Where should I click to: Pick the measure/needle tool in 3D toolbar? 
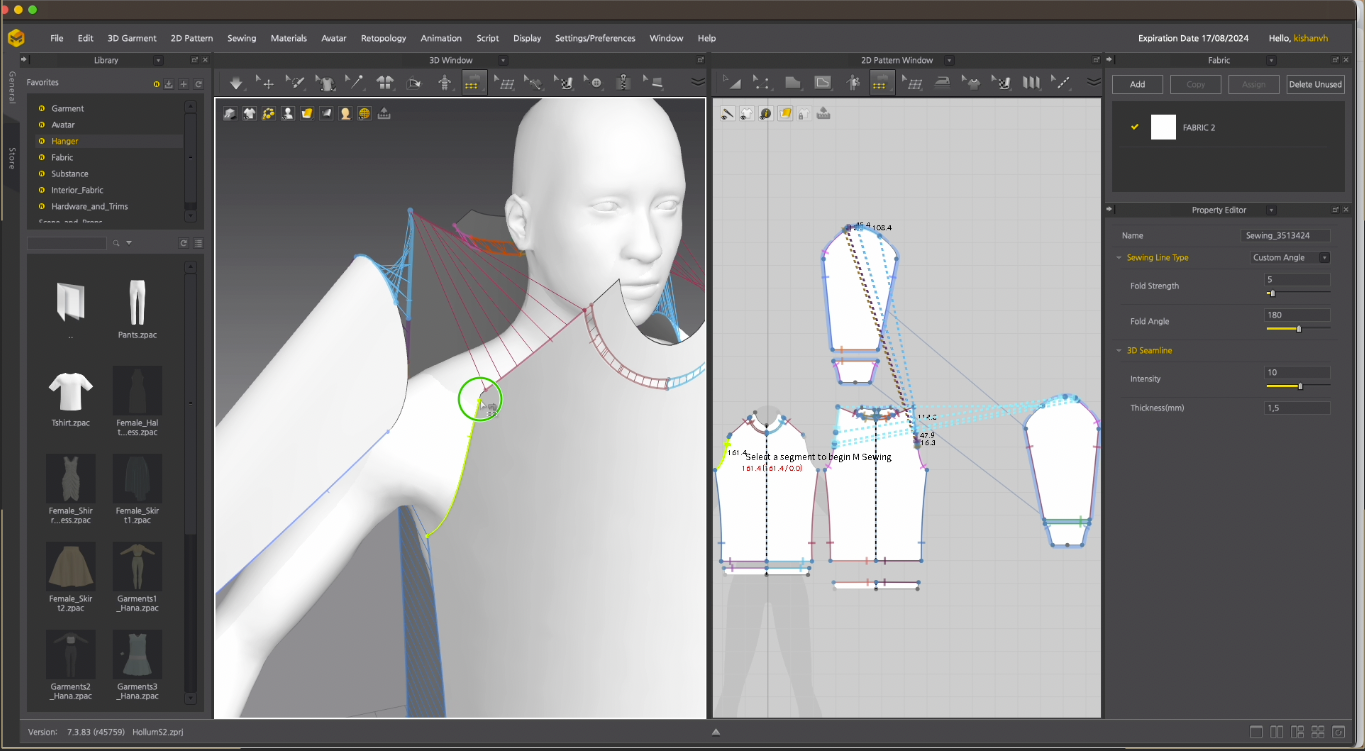354,83
